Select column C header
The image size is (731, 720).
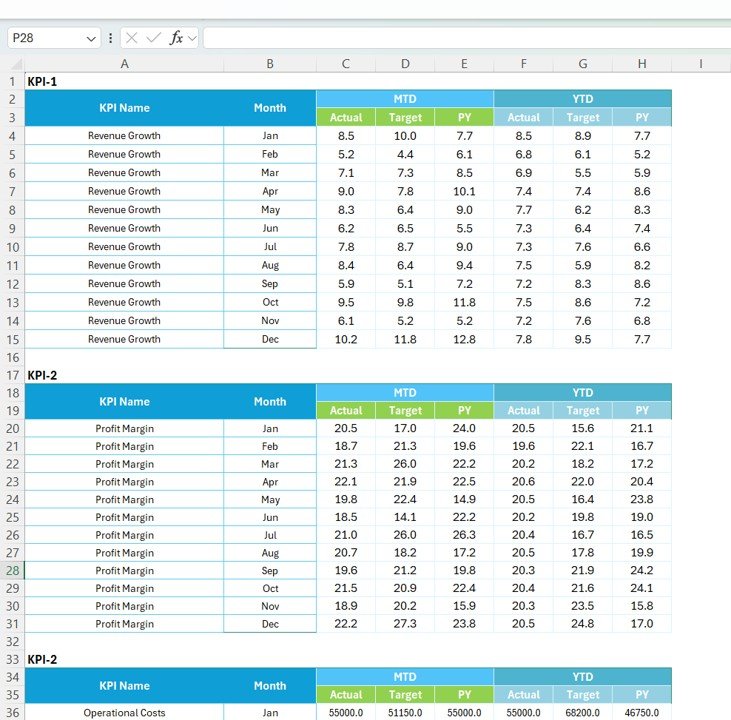[x=346, y=64]
